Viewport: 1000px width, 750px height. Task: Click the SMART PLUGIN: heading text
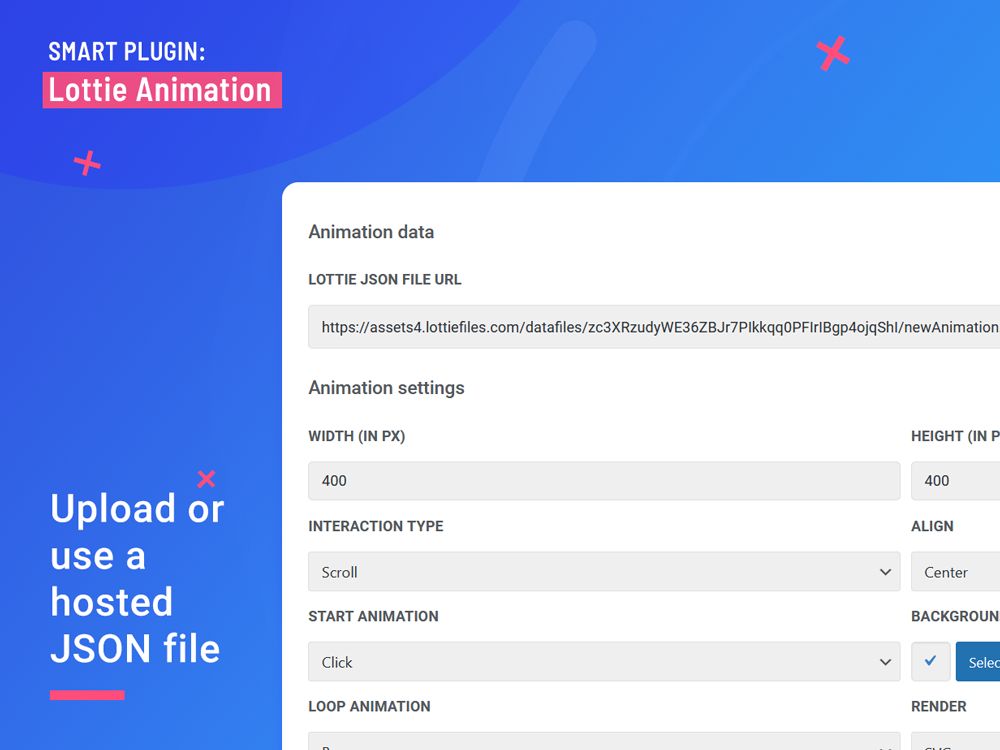click(127, 52)
